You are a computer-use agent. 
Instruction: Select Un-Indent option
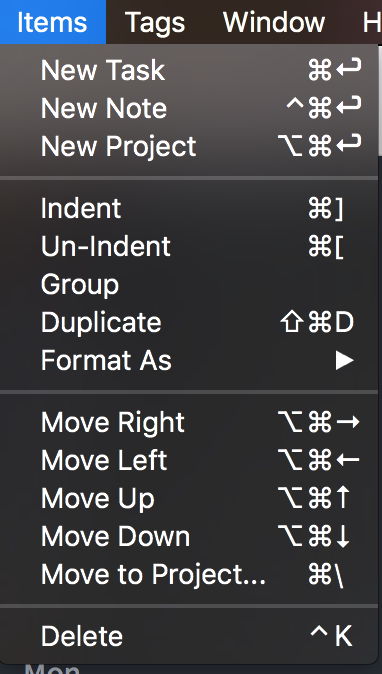pyautogui.click(x=189, y=246)
